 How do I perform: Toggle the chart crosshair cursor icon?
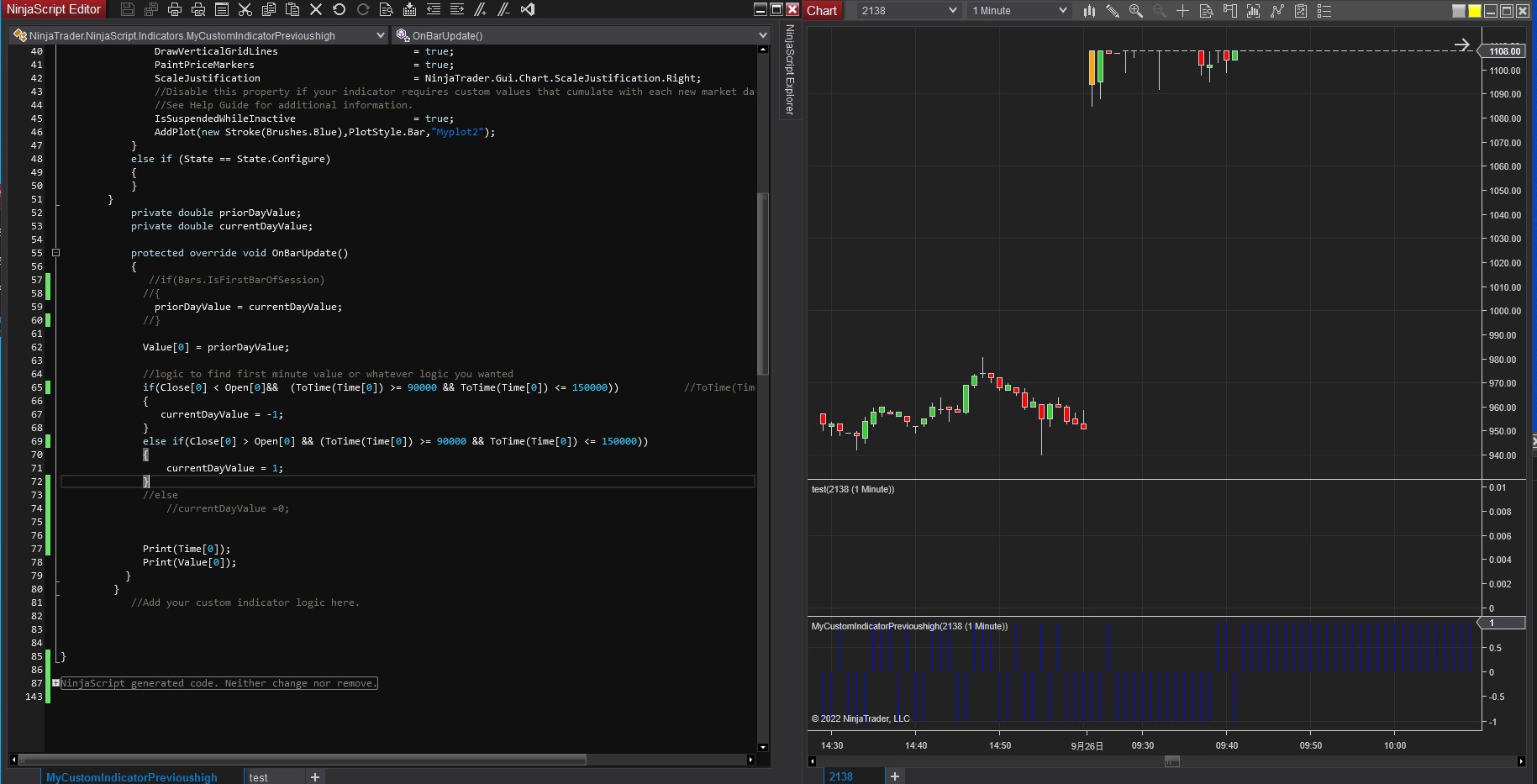[1183, 11]
